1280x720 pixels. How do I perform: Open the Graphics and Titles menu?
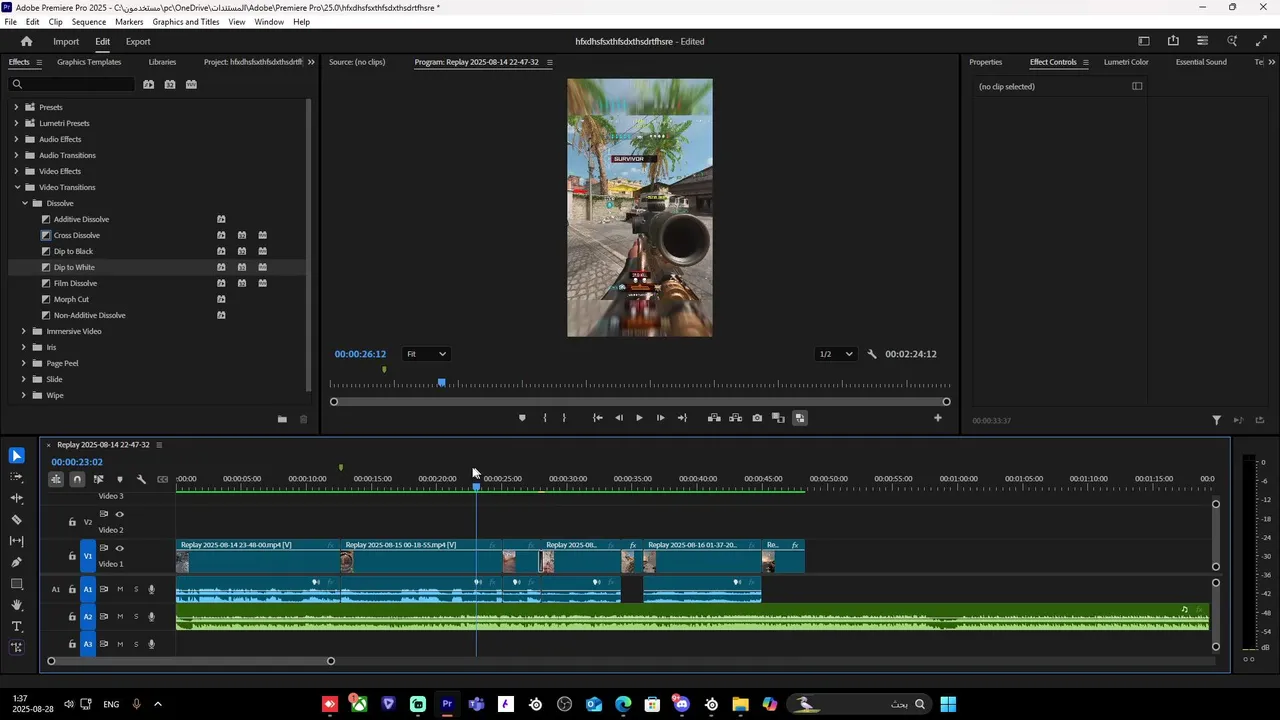point(186,22)
